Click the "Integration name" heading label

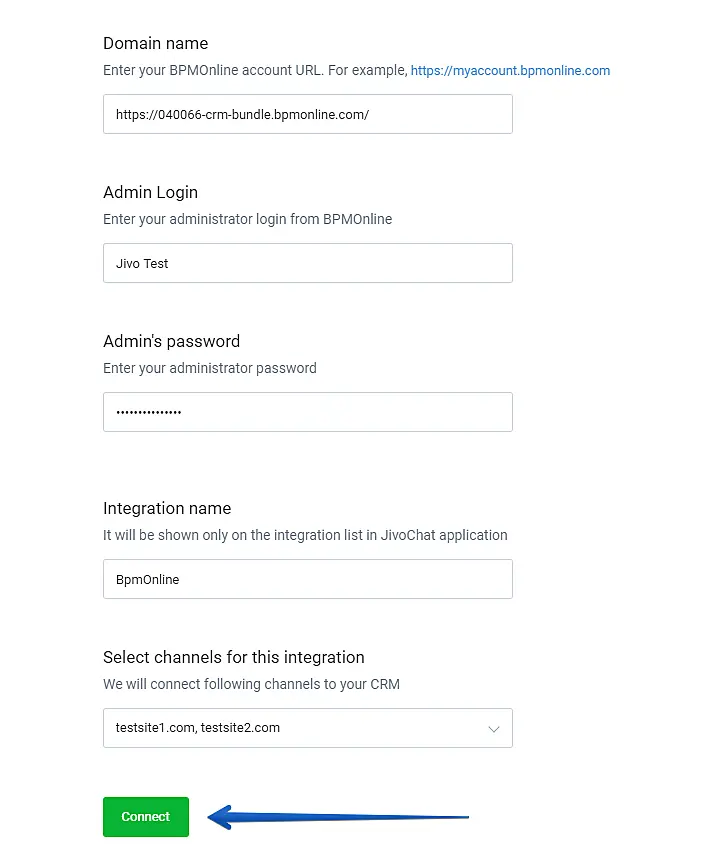[167, 508]
